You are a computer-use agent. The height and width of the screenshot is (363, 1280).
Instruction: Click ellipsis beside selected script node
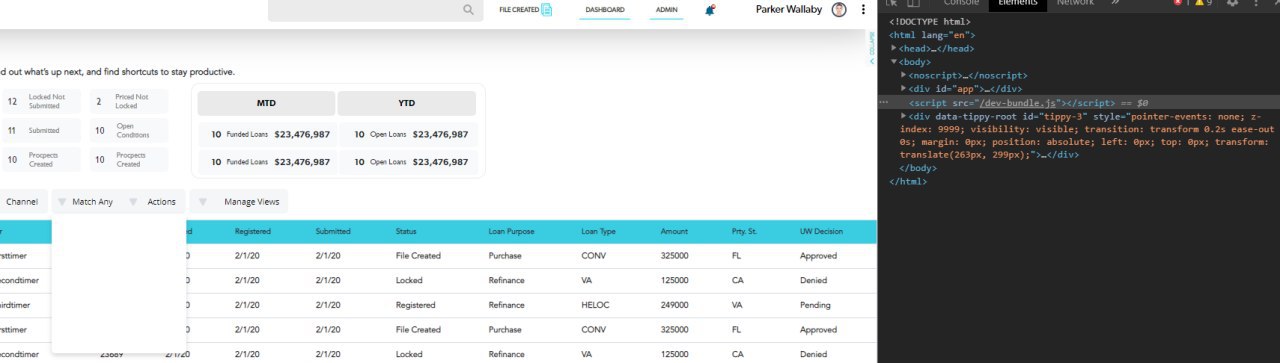(x=883, y=102)
